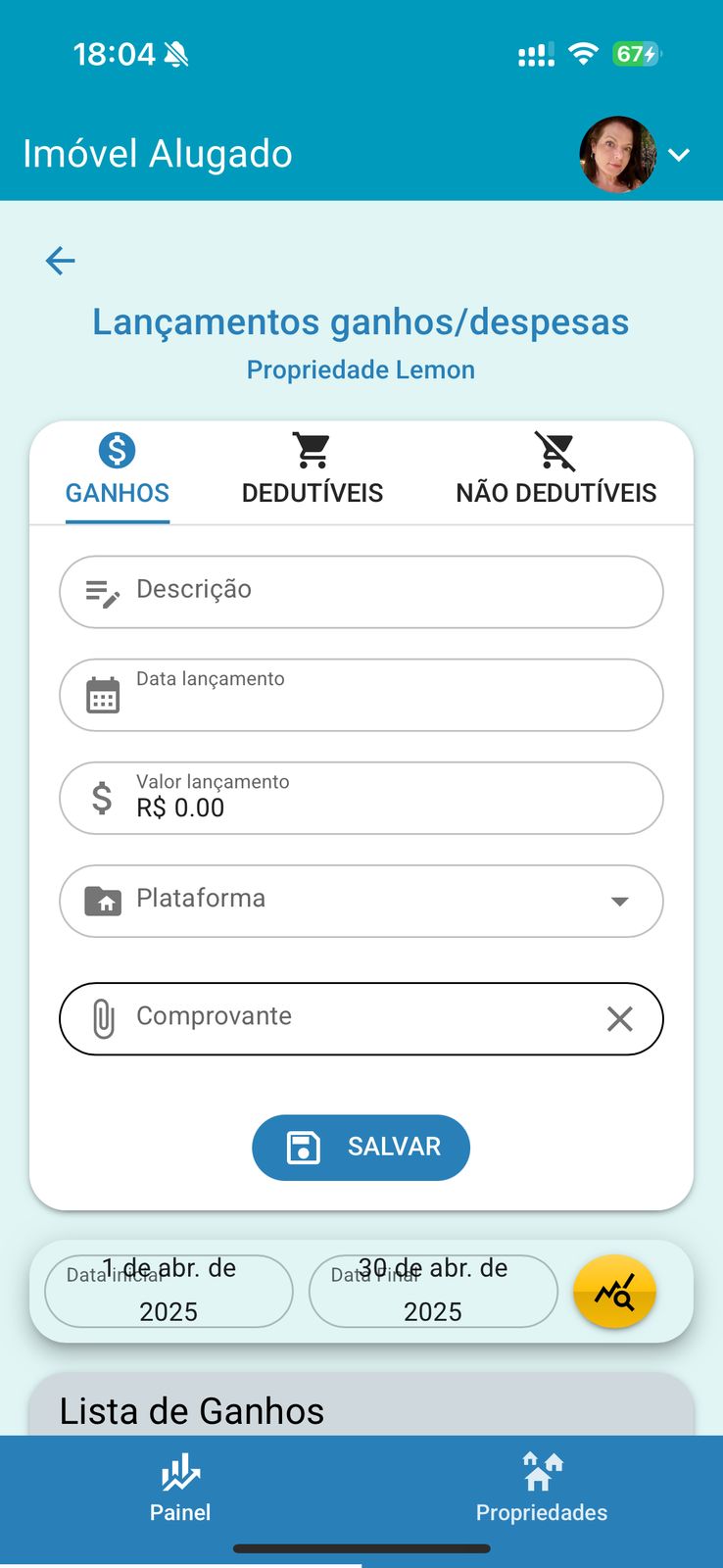Tap the back arrow icon
The height and width of the screenshot is (1568, 723).
coord(61,261)
